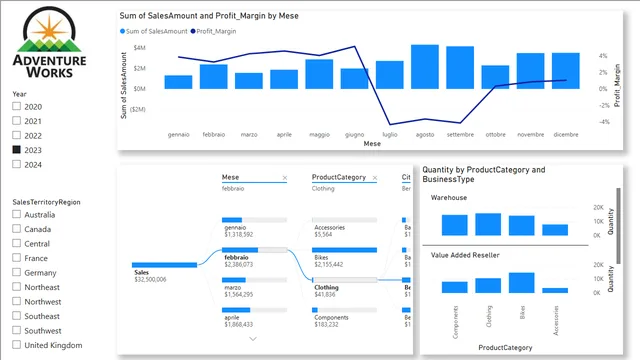Select the France region checkbox
The height and width of the screenshot is (360, 640).
click(16, 258)
